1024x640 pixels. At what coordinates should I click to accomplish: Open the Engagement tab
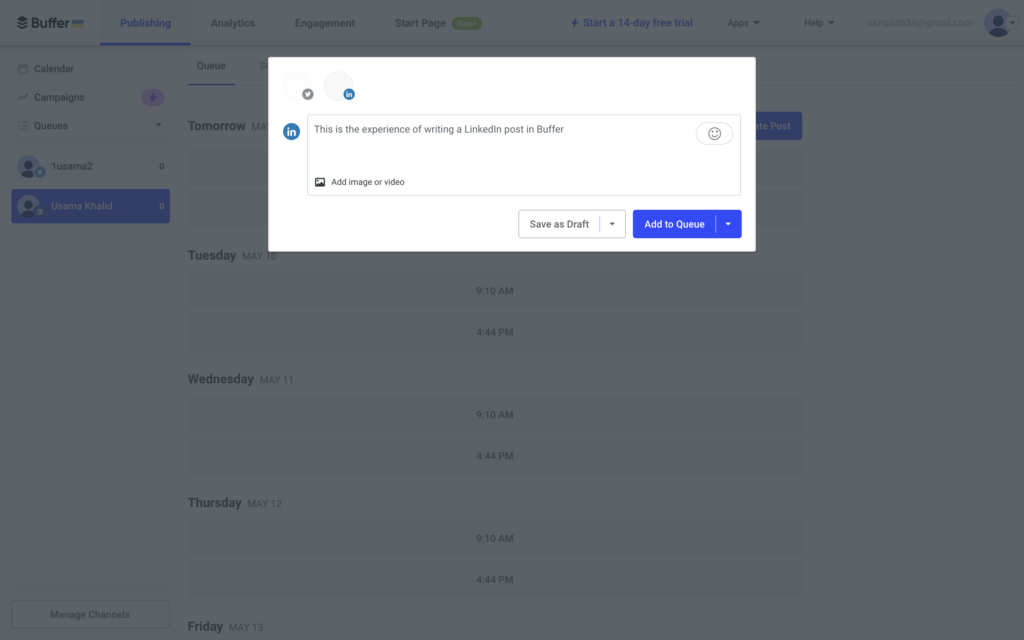[324, 23]
